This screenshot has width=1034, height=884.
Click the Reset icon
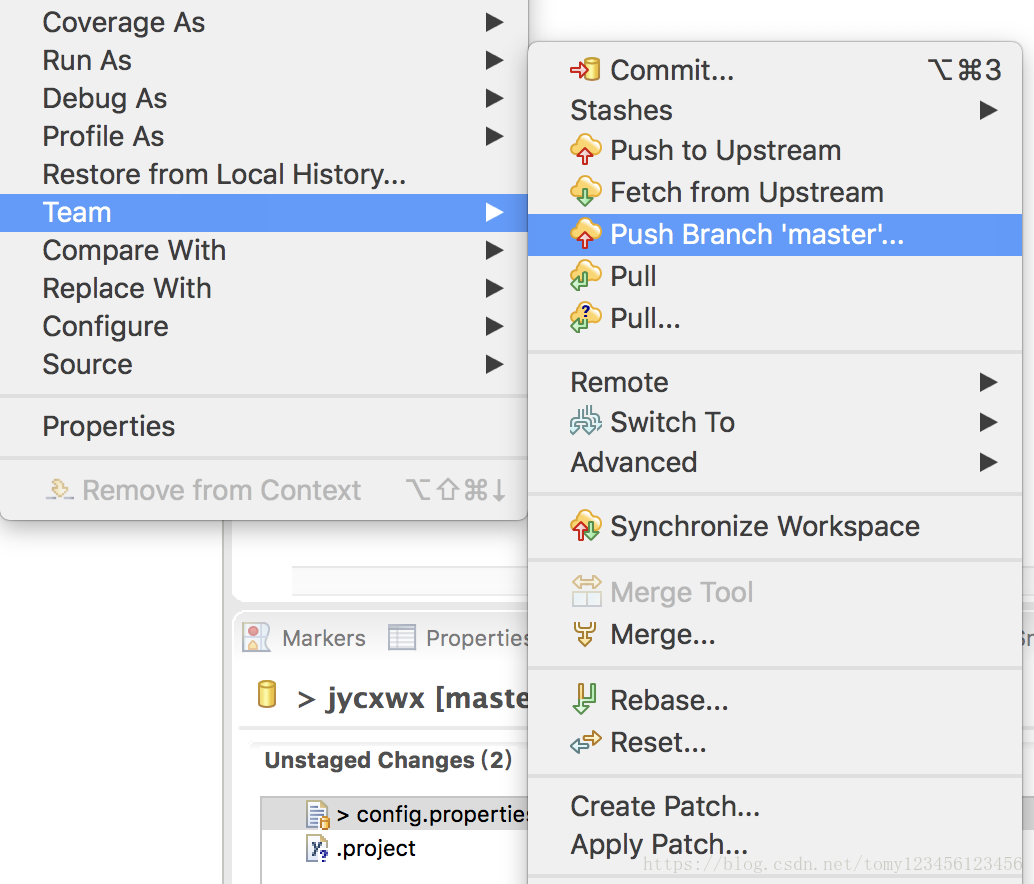click(585, 742)
